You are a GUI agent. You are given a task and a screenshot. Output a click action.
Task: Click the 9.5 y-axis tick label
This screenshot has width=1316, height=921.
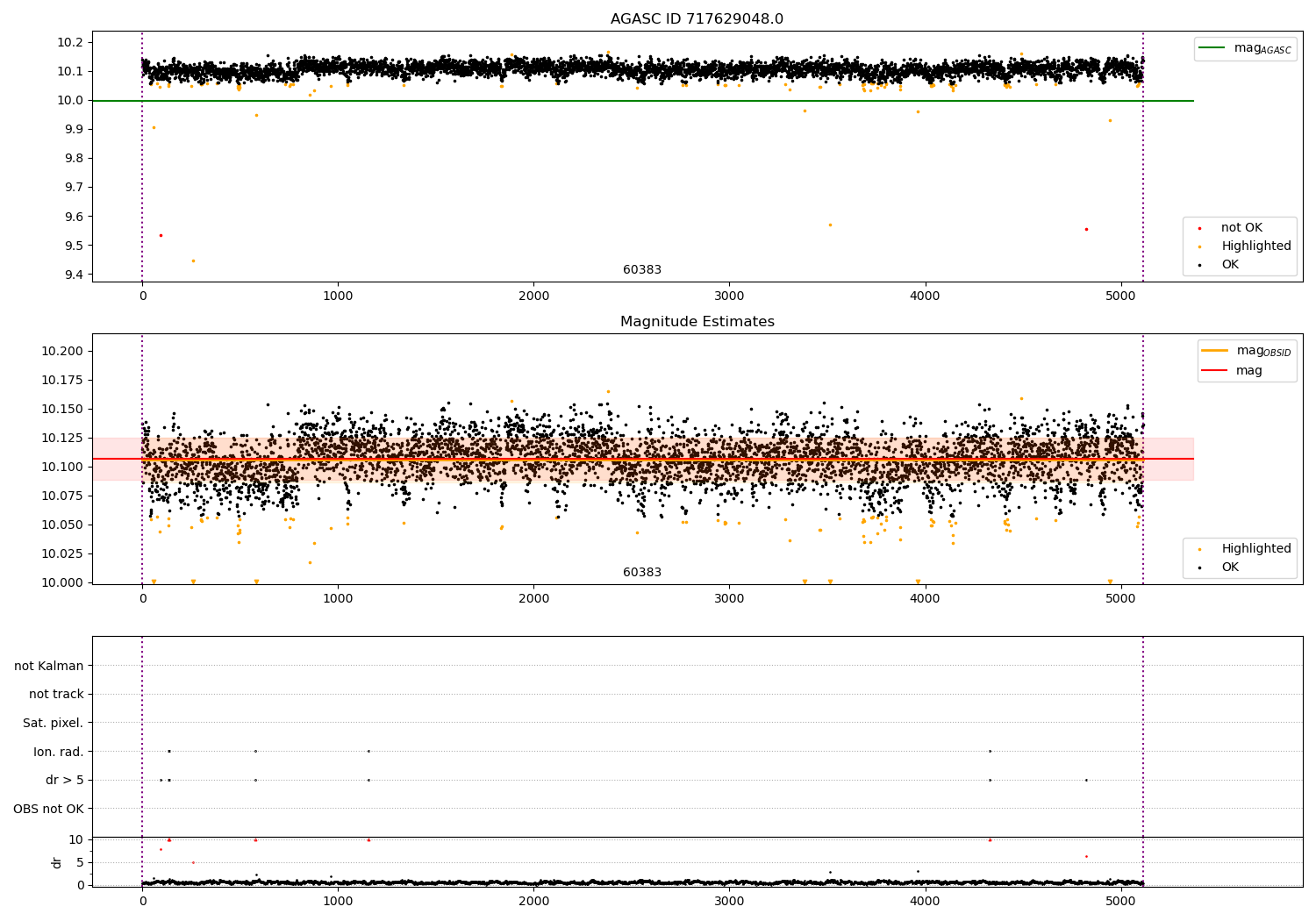coord(75,246)
